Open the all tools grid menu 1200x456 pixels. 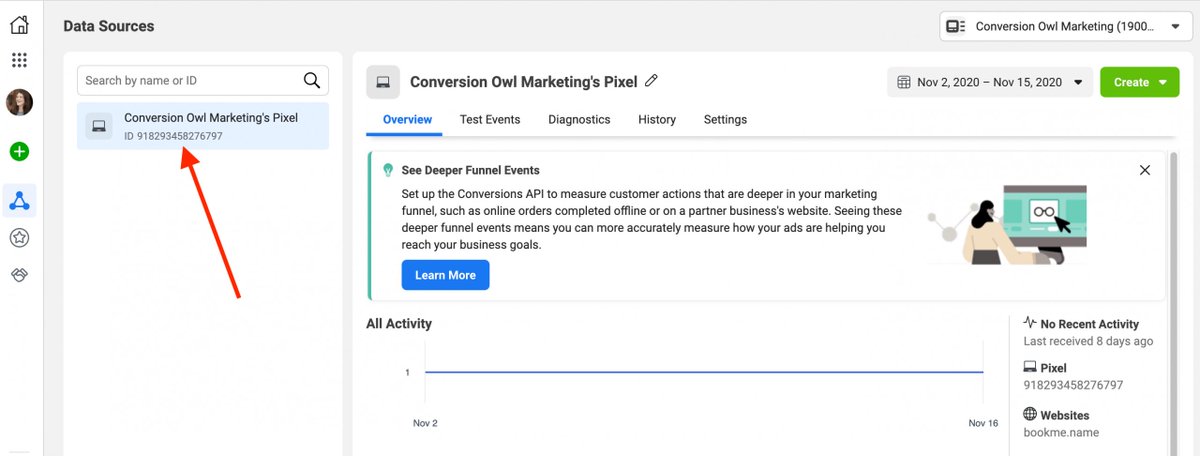pyautogui.click(x=19, y=60)
